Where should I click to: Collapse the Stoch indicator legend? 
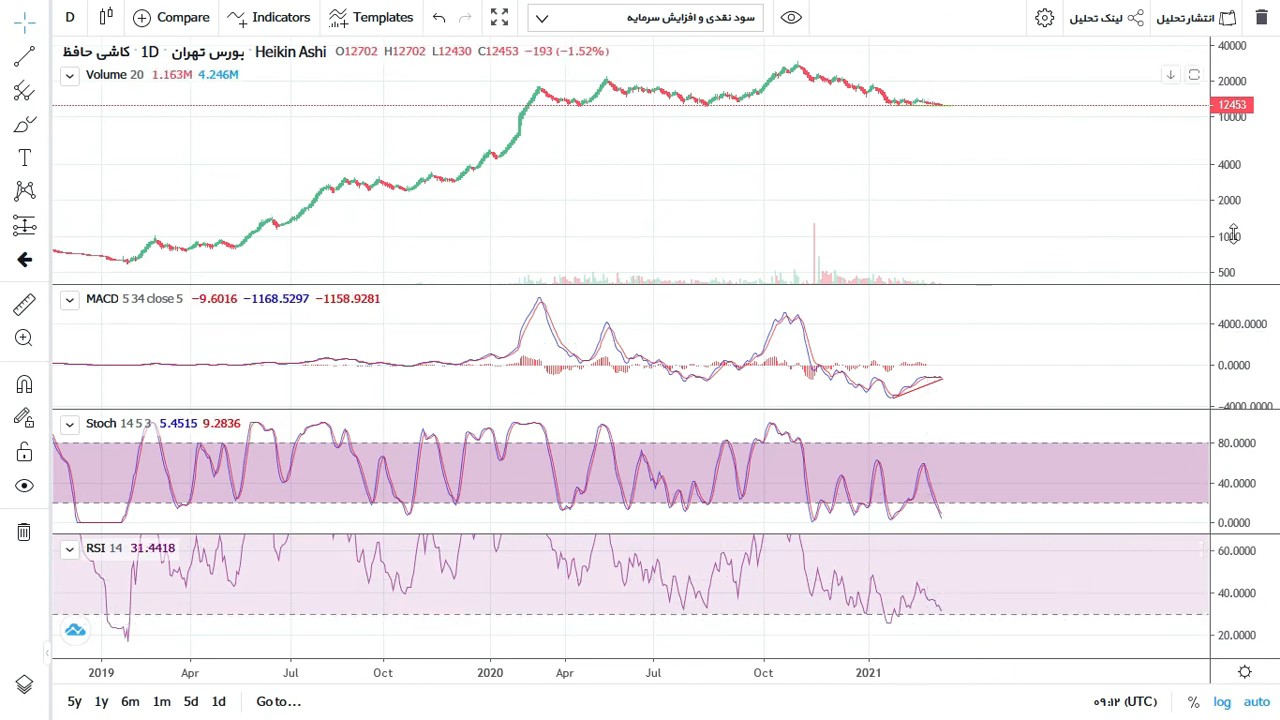(69, 424)
